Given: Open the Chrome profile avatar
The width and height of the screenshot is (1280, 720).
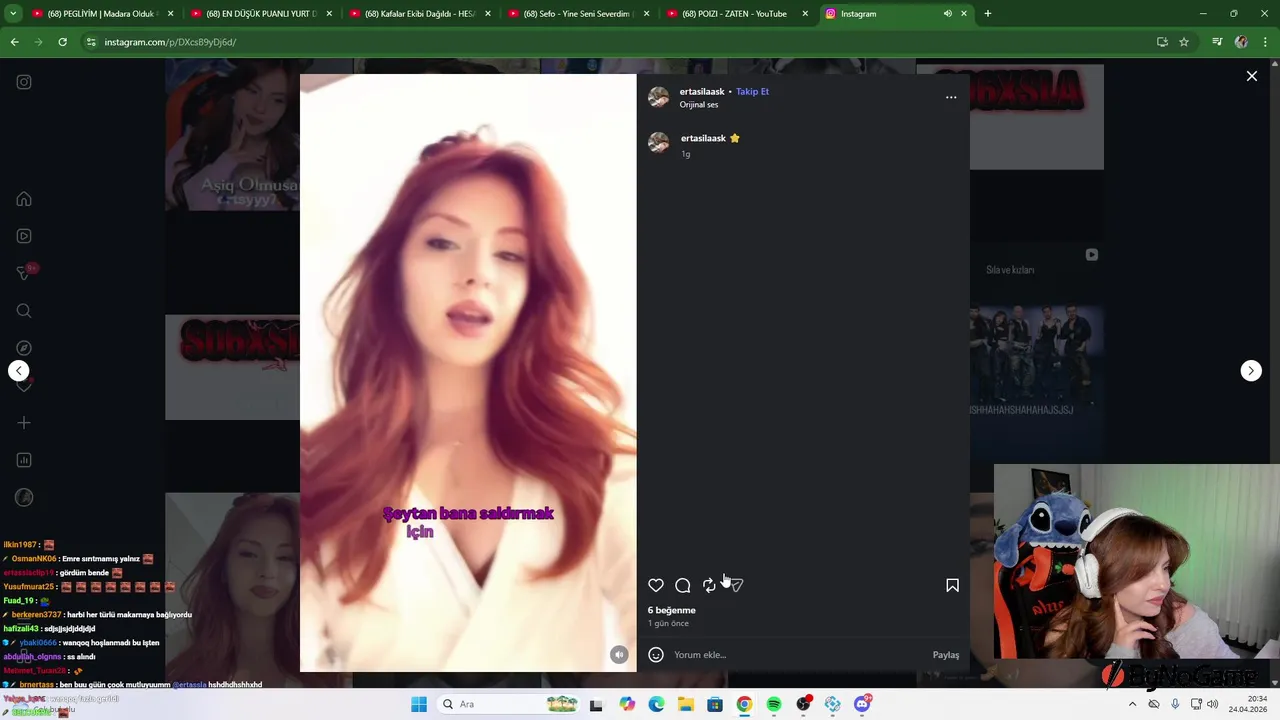Looking at the screenshot, I should tap(1241, 42).
